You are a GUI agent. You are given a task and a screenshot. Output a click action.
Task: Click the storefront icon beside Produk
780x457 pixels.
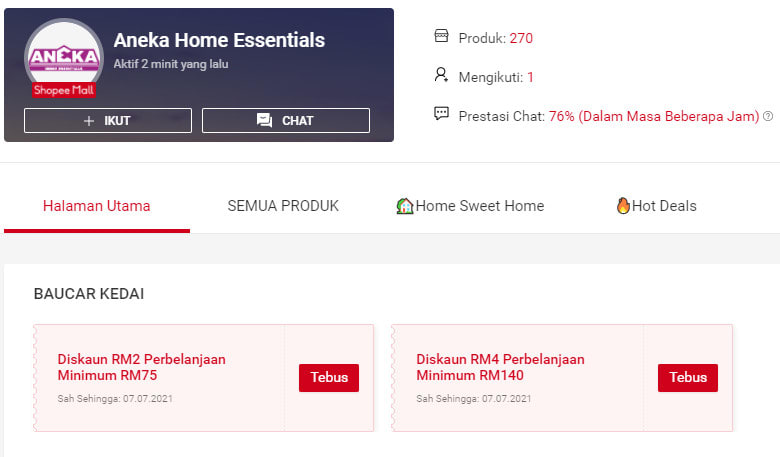tap(441, 36)
